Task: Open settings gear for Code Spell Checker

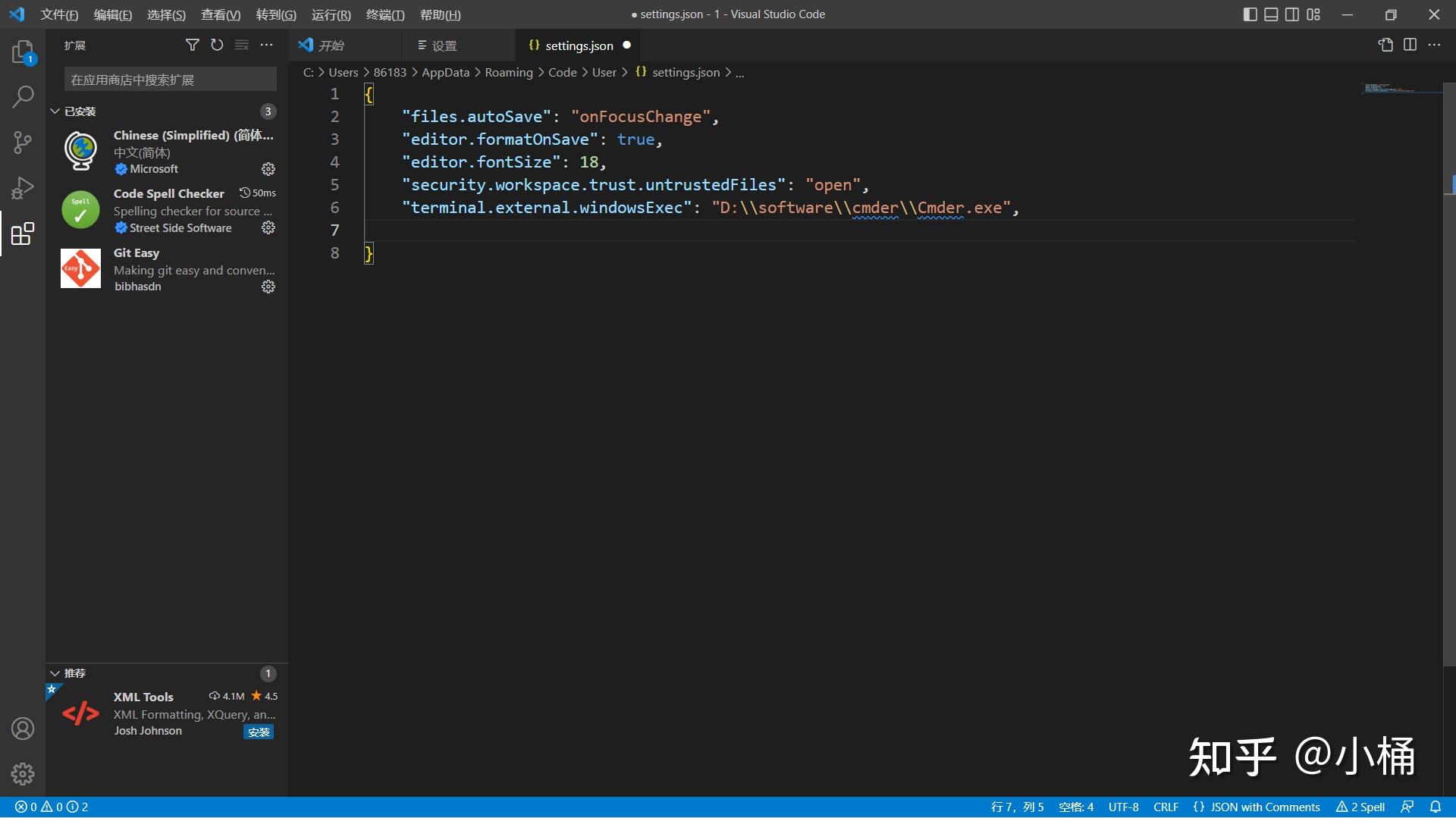Action: click(268, 227)
